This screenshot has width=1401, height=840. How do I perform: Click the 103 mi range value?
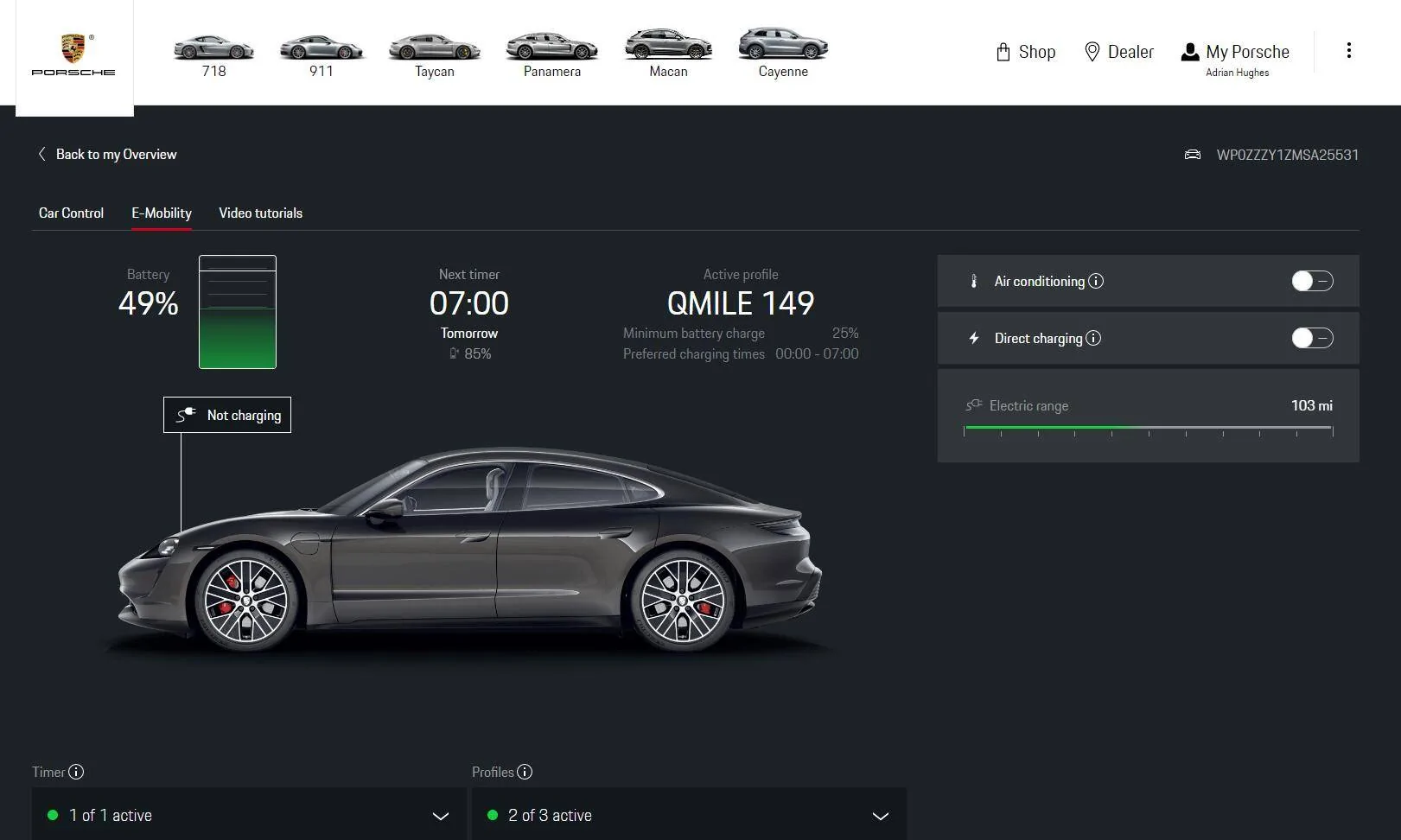1311,405
